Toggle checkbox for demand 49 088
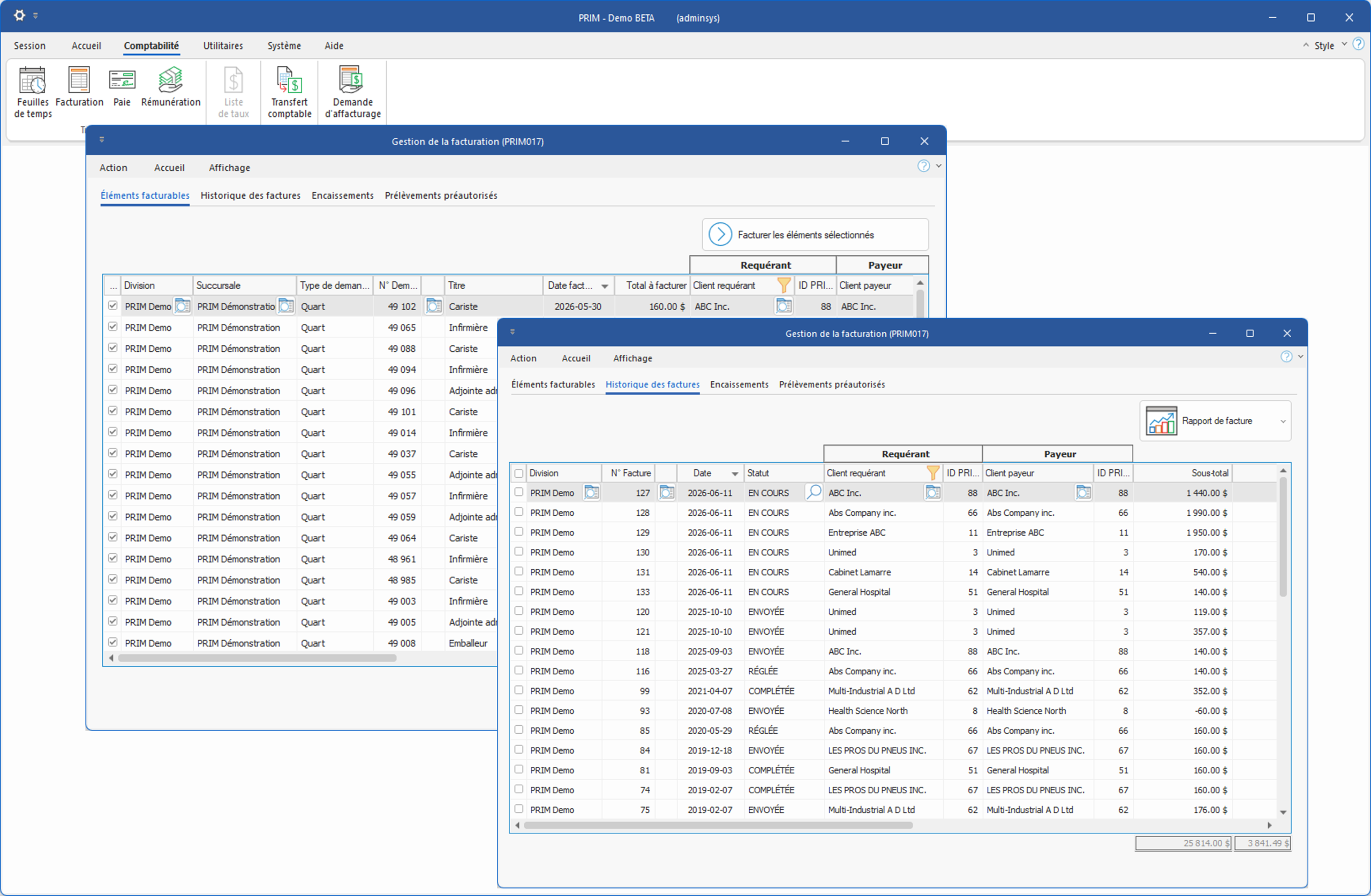Image resolution: width=1371 pixels, height=896 pixels. click(x=113, y=348)
